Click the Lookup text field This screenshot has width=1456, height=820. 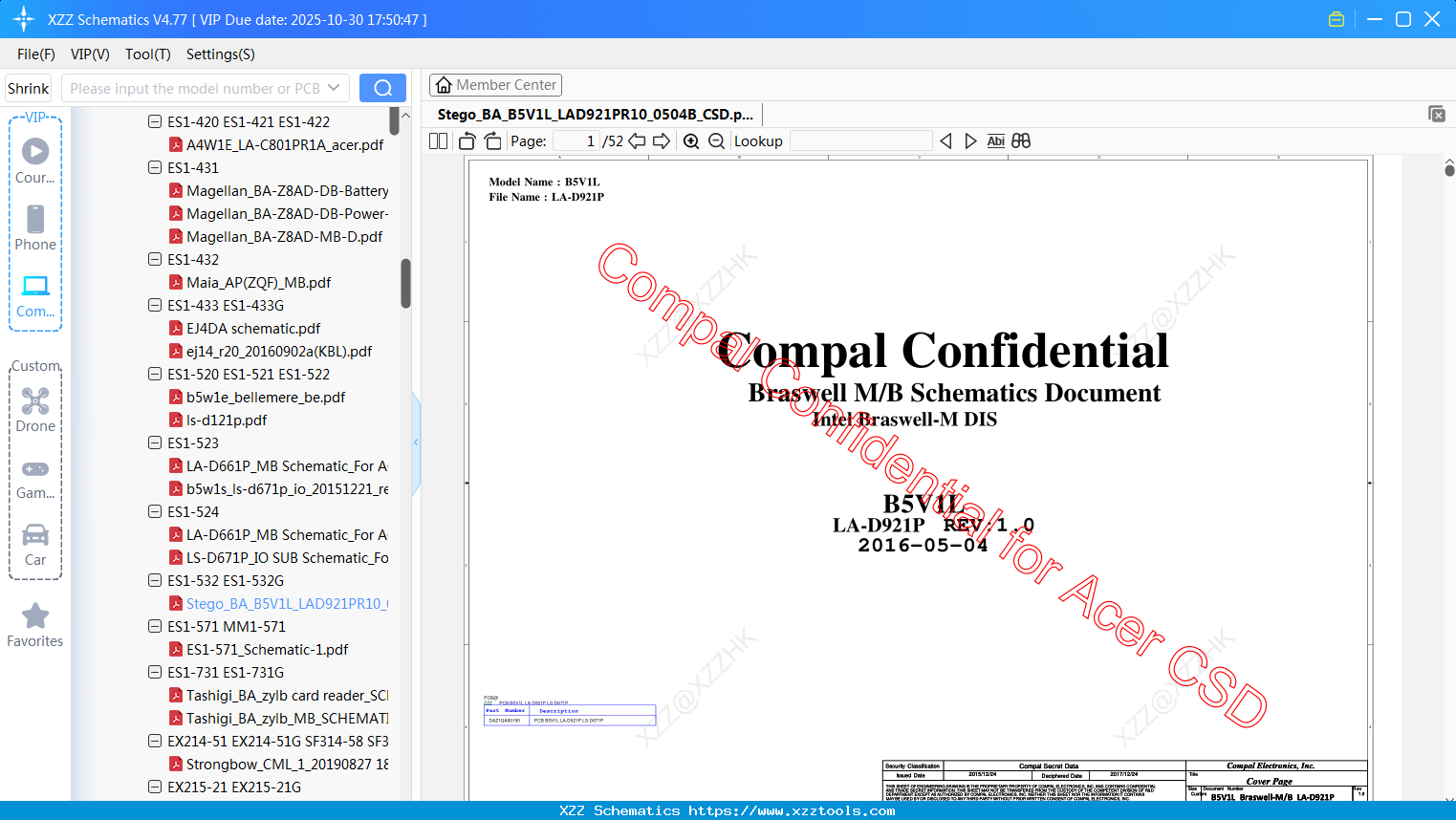(x=861, y=140)
